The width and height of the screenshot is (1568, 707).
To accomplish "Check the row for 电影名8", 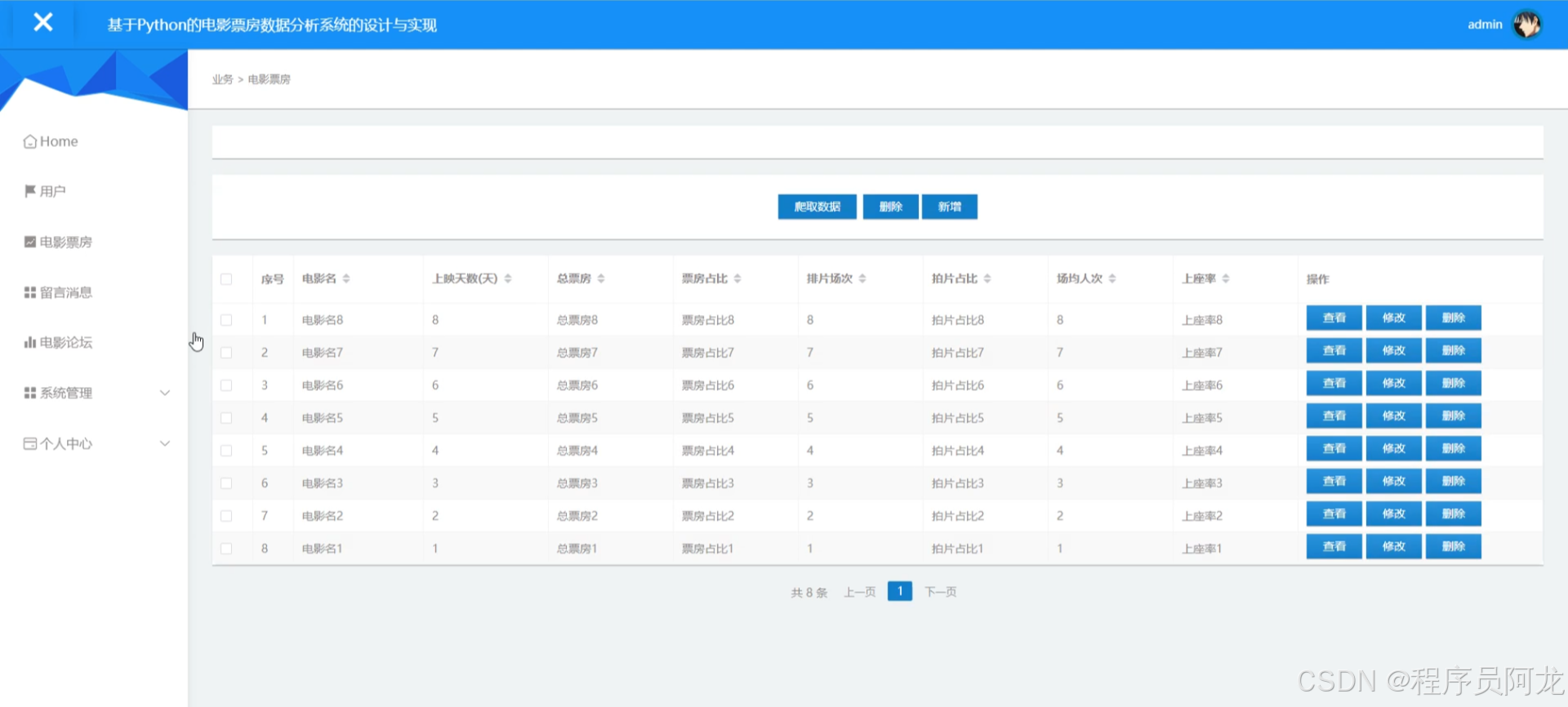I will click(x=226, y=320).
